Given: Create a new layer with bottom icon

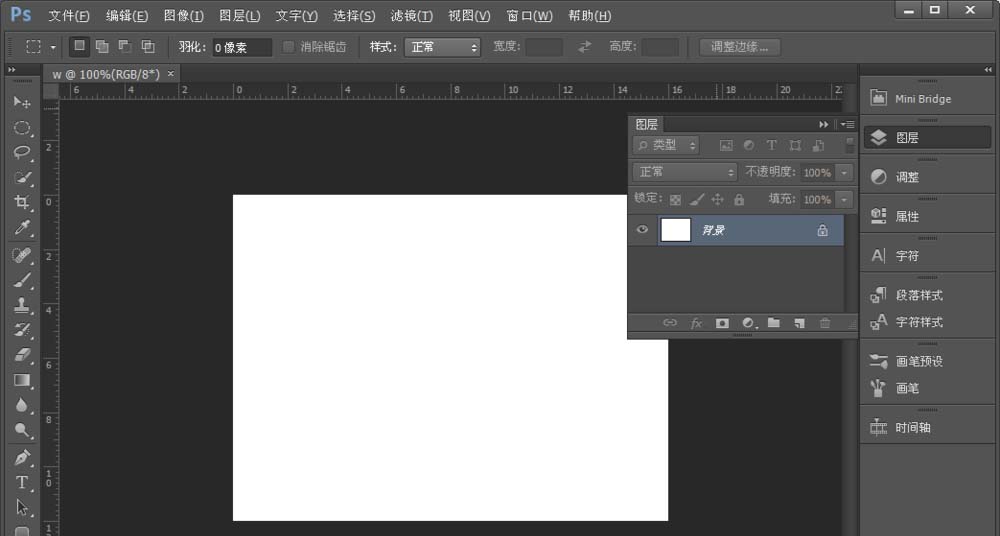Looking at the screenshot, I should [799, 323].
